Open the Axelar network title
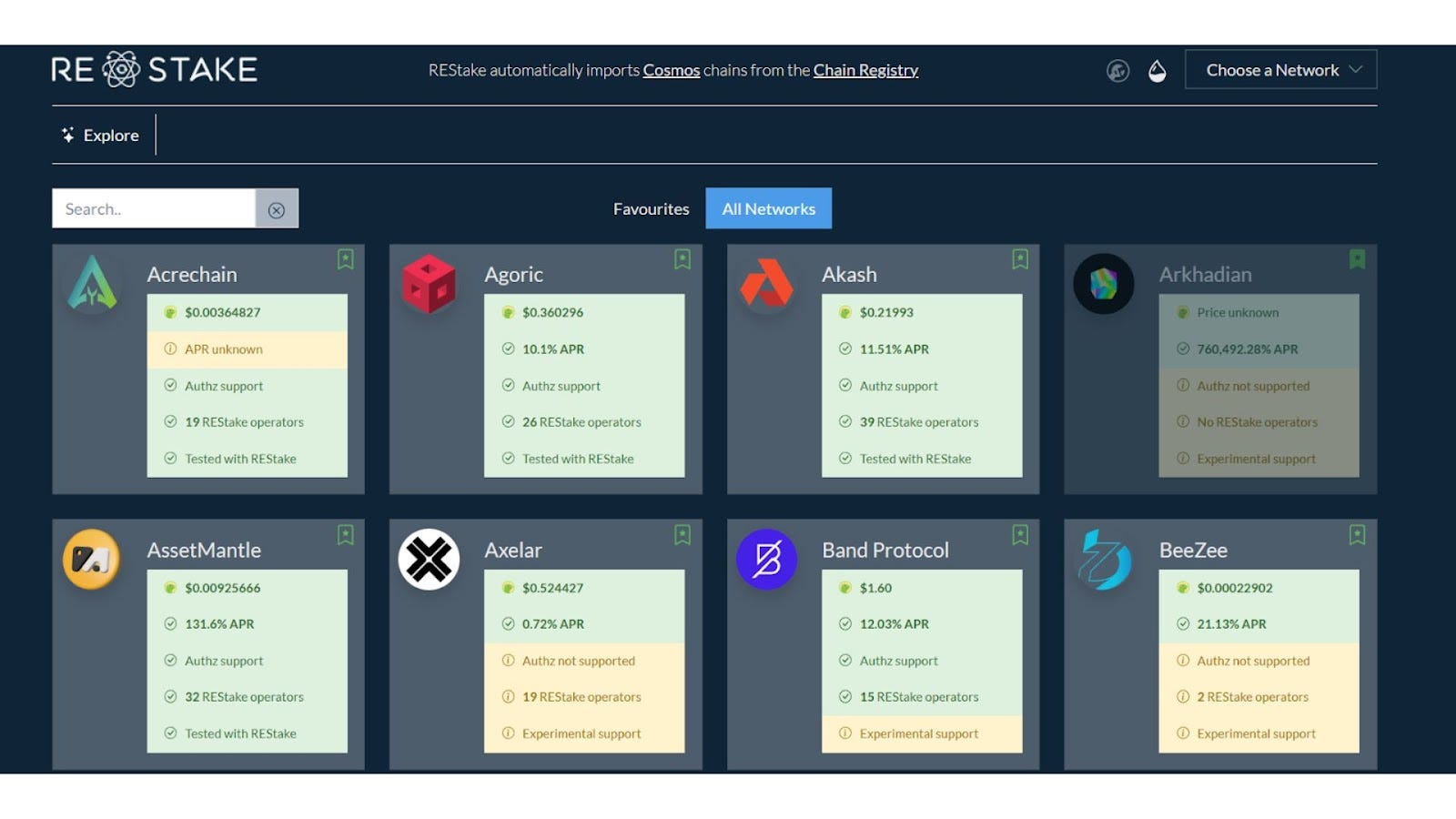The image size is (1456, 819). click(x=513, y=550)
